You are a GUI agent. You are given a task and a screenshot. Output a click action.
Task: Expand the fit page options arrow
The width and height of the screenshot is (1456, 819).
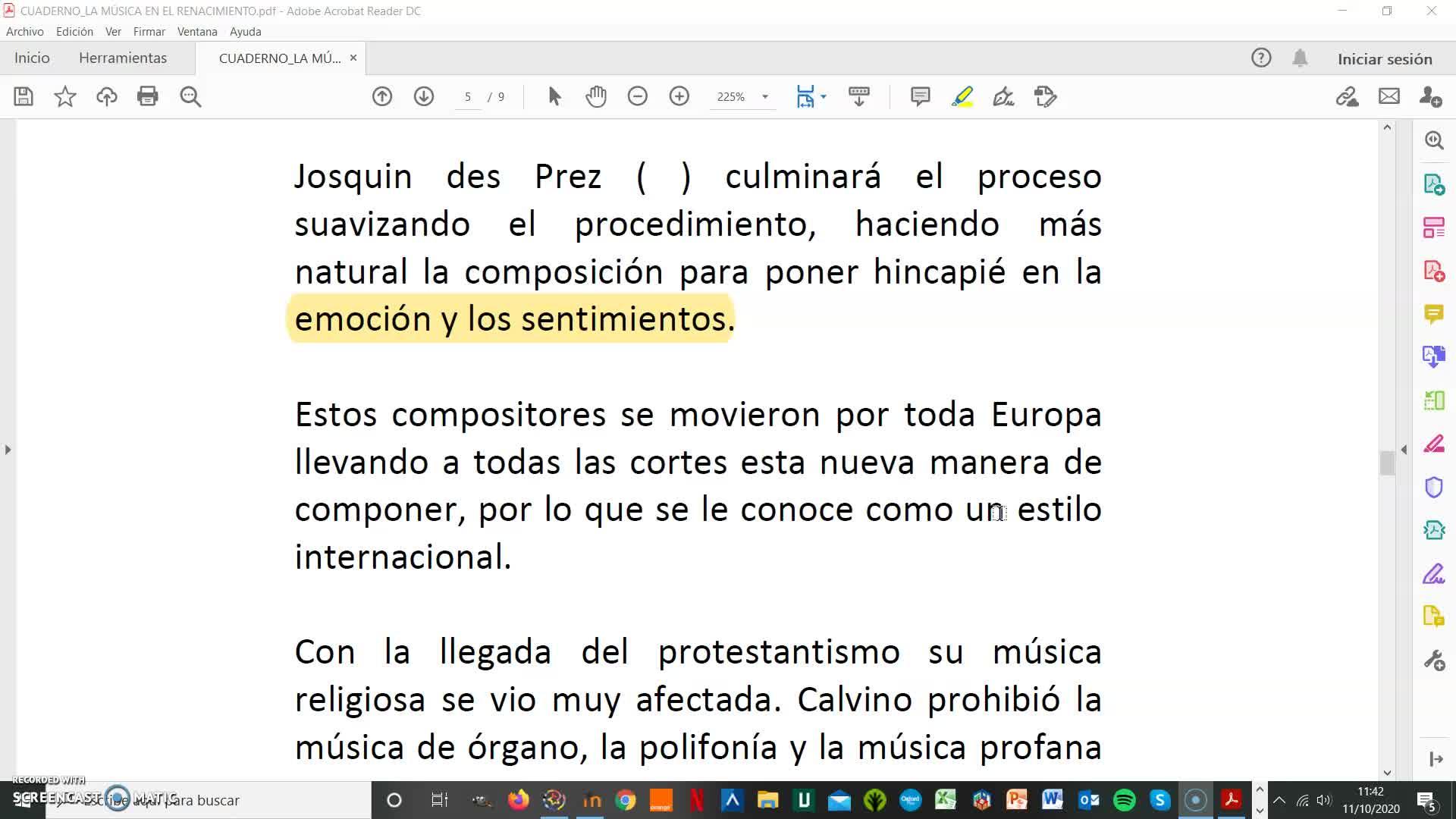(x=824, y=96)
